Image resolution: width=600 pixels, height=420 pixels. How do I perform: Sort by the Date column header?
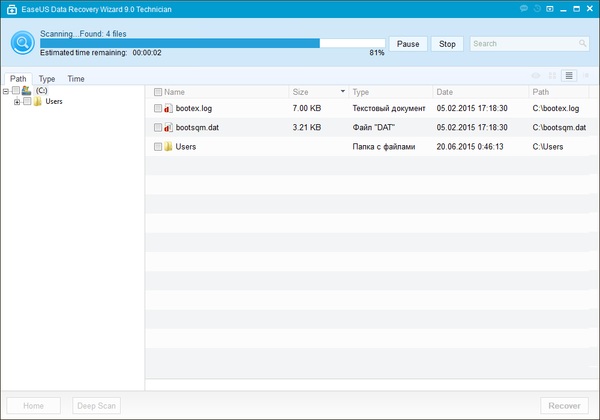tap(445, 92)
